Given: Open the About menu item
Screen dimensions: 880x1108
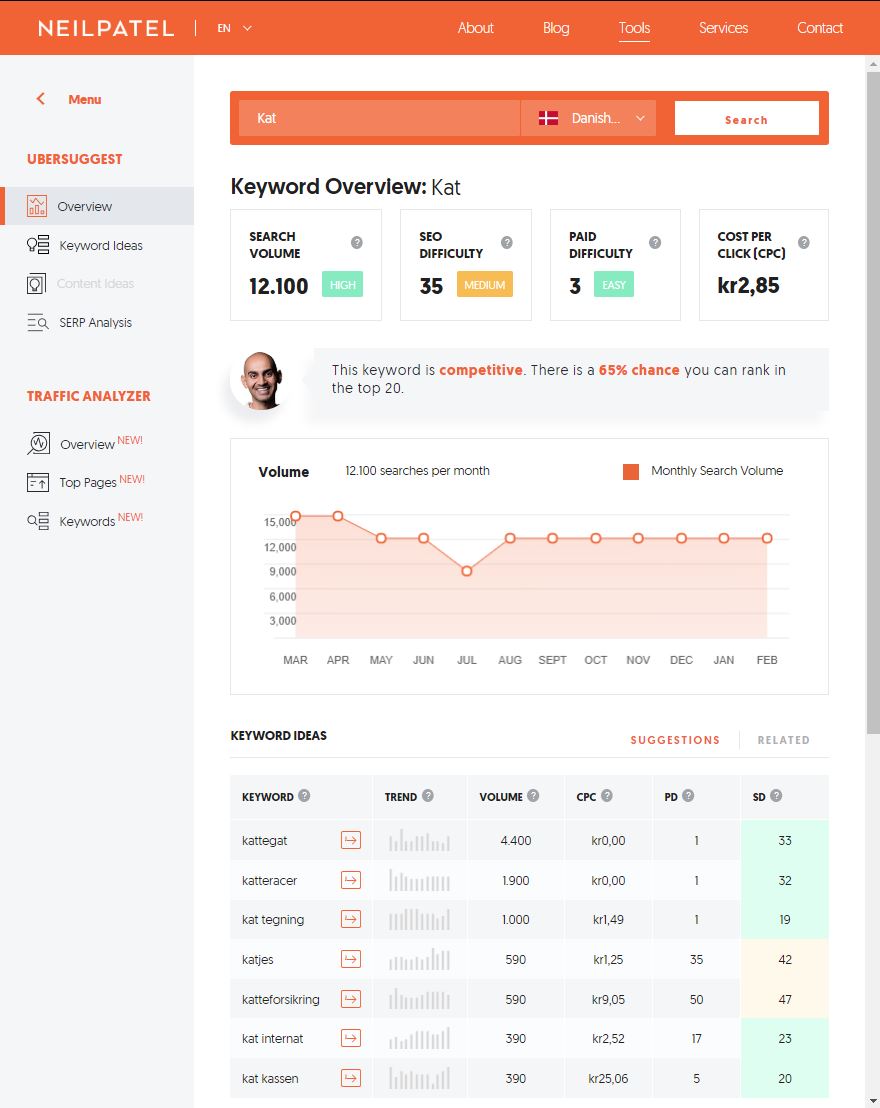Looking at the screenshot, I should pyautogui.click(x=475, y=28).
